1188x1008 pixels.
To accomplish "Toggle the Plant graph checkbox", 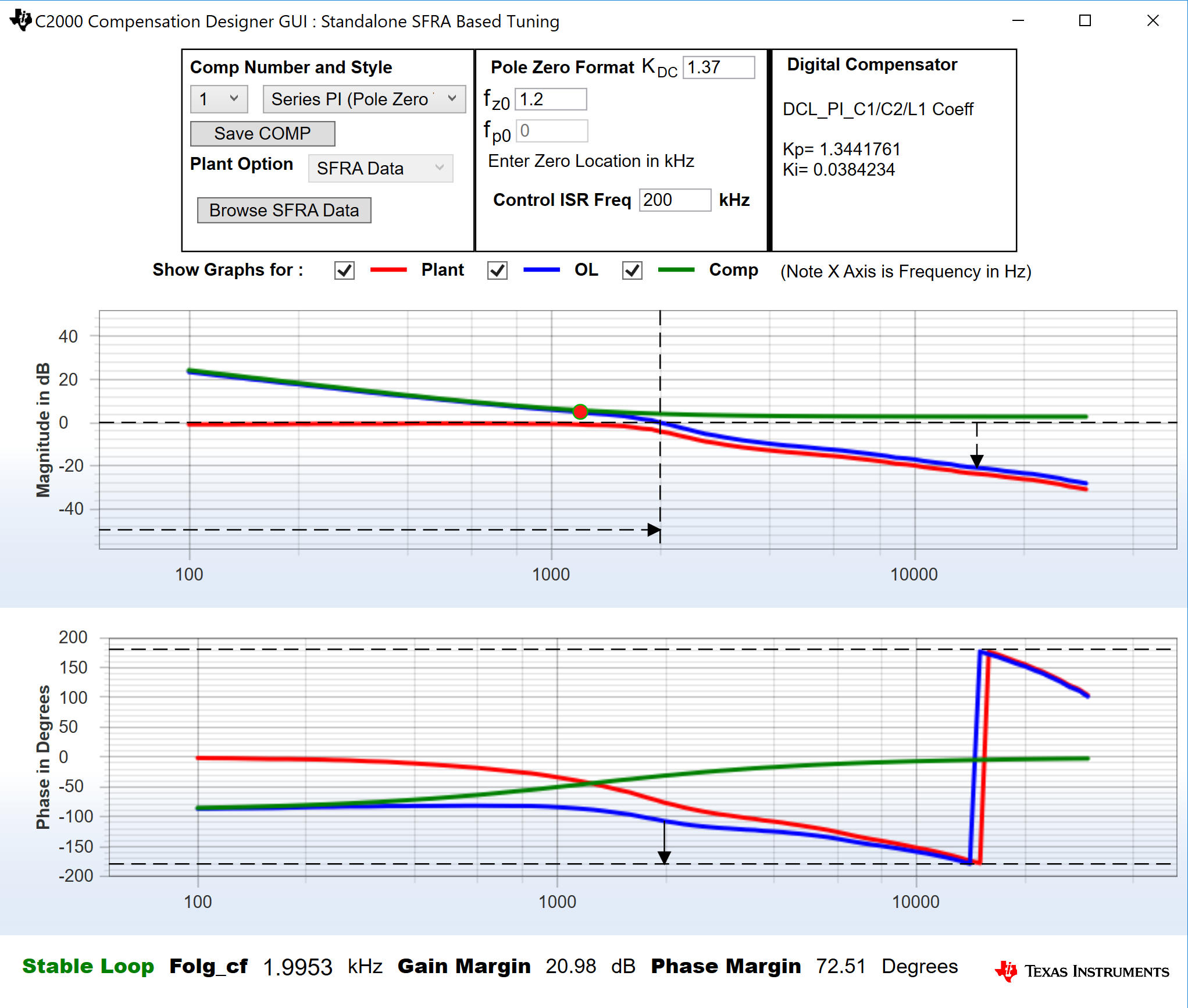I will 344,270.
